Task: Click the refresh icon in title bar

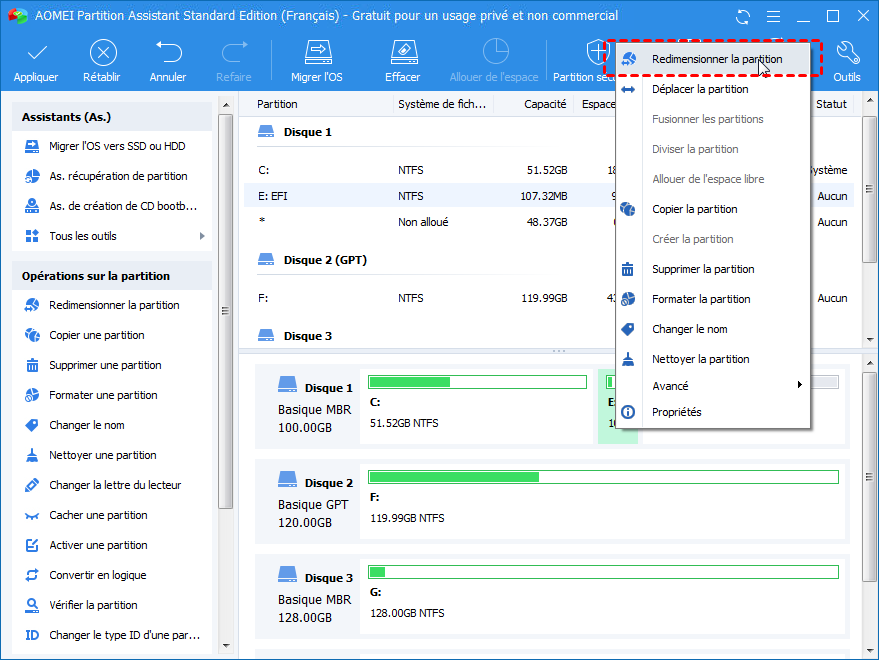Action: click(x=742, y=17)
